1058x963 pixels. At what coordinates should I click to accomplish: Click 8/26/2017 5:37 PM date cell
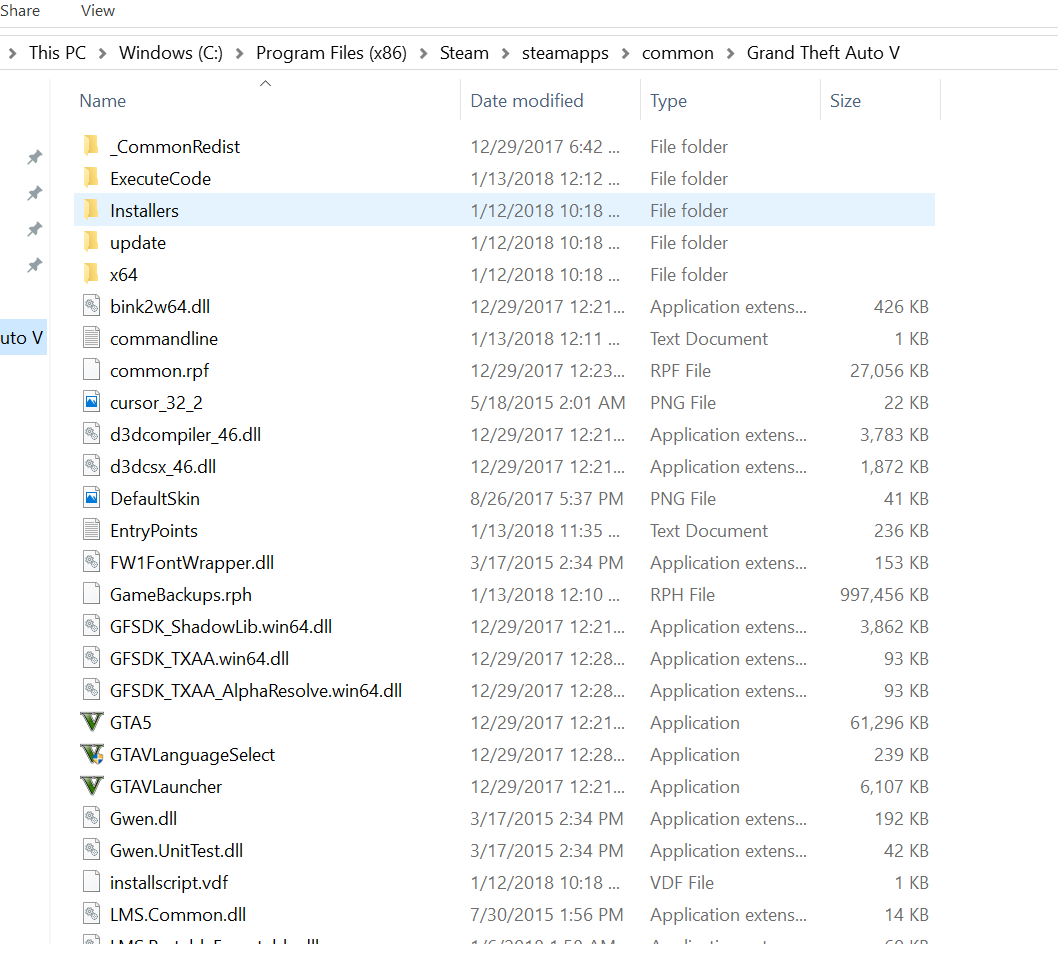coord(547,499)
